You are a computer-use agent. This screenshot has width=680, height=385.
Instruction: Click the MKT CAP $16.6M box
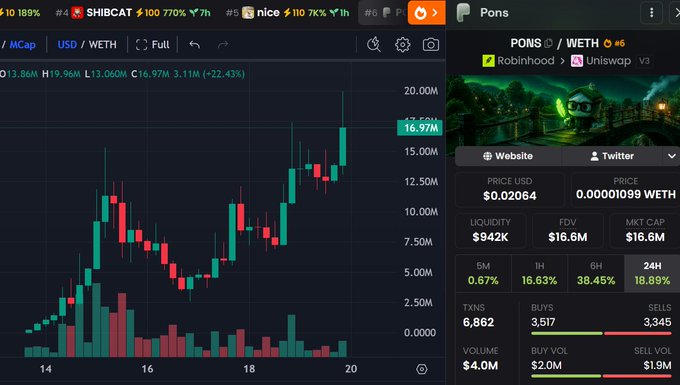(645, 231)
